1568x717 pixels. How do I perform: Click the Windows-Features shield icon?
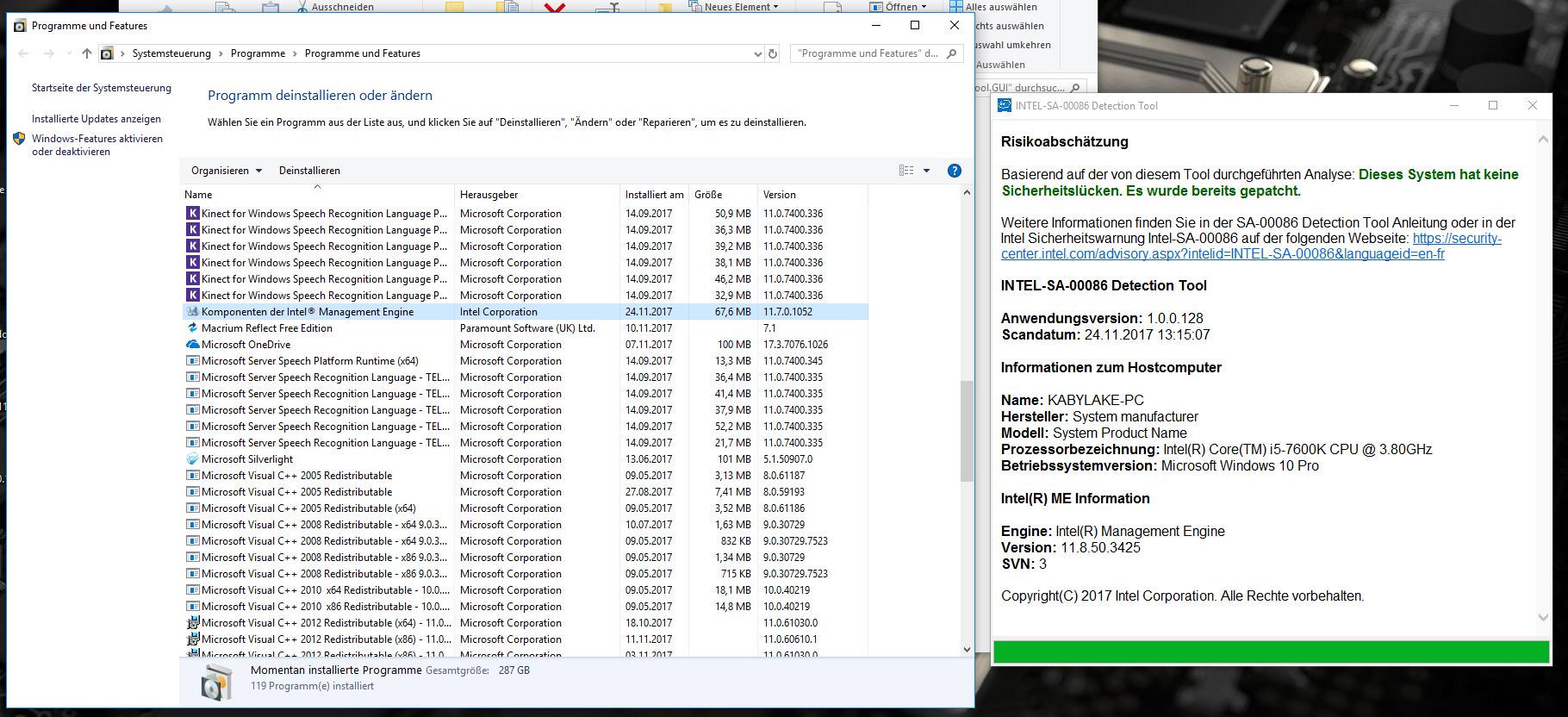coord(19,139)
